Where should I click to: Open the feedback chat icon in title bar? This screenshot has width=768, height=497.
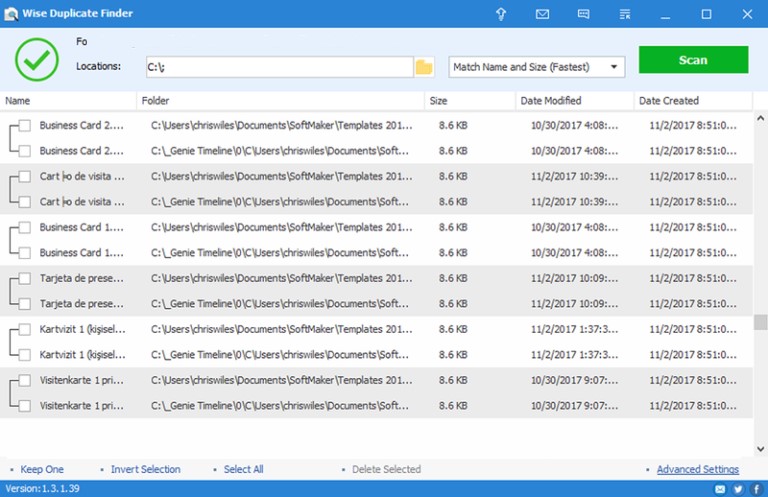[583, 14]
